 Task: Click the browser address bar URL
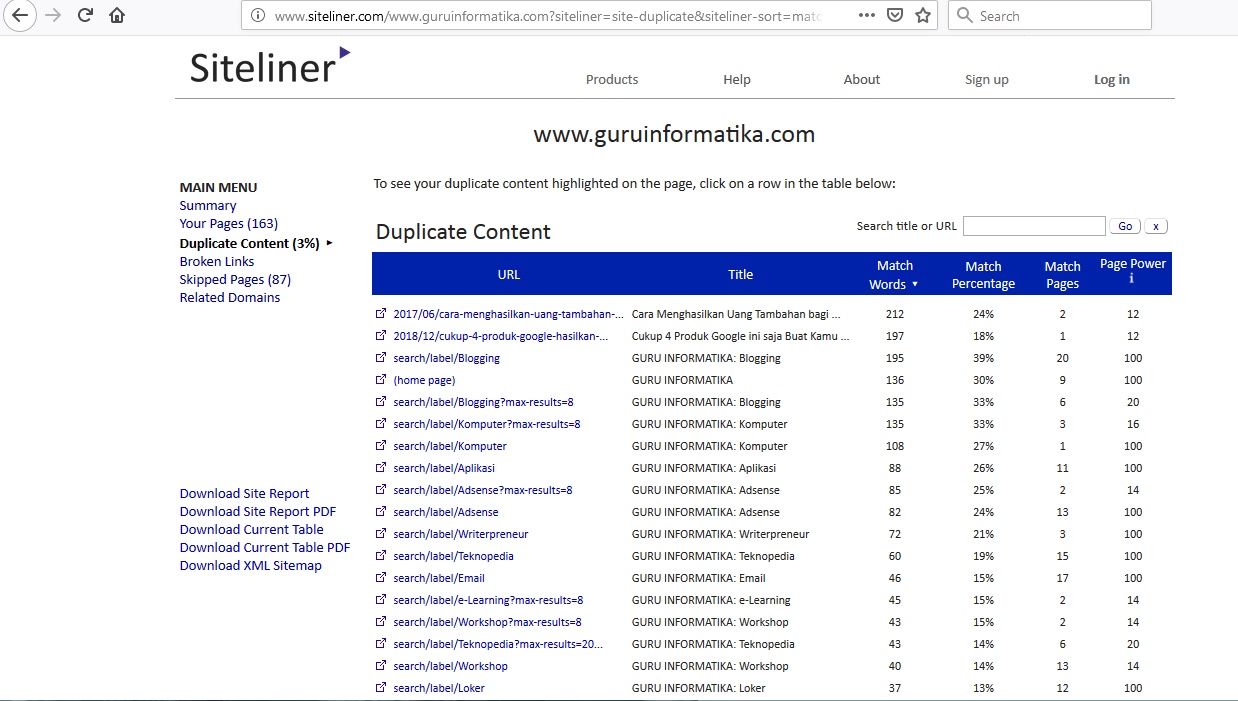(546, 16)
